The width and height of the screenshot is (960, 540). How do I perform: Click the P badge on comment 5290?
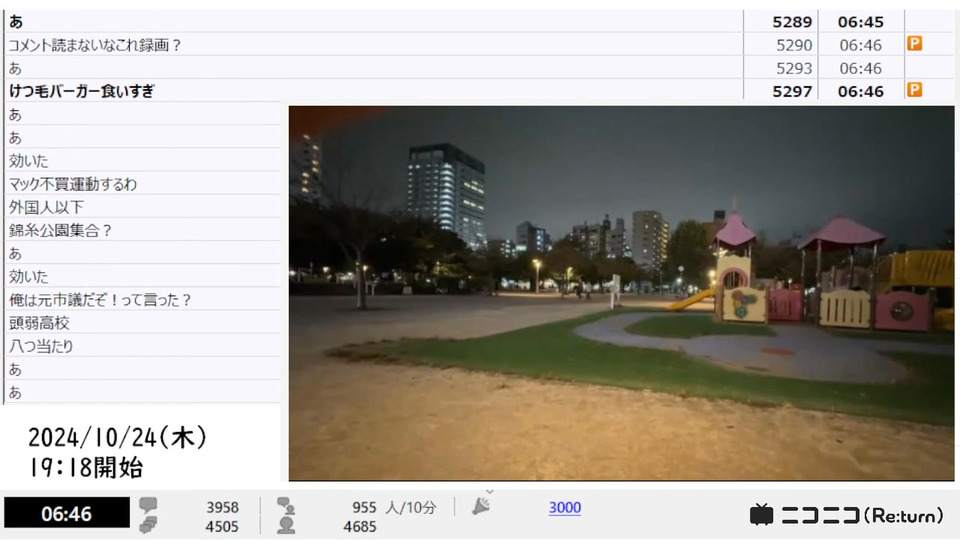(914, 43)
